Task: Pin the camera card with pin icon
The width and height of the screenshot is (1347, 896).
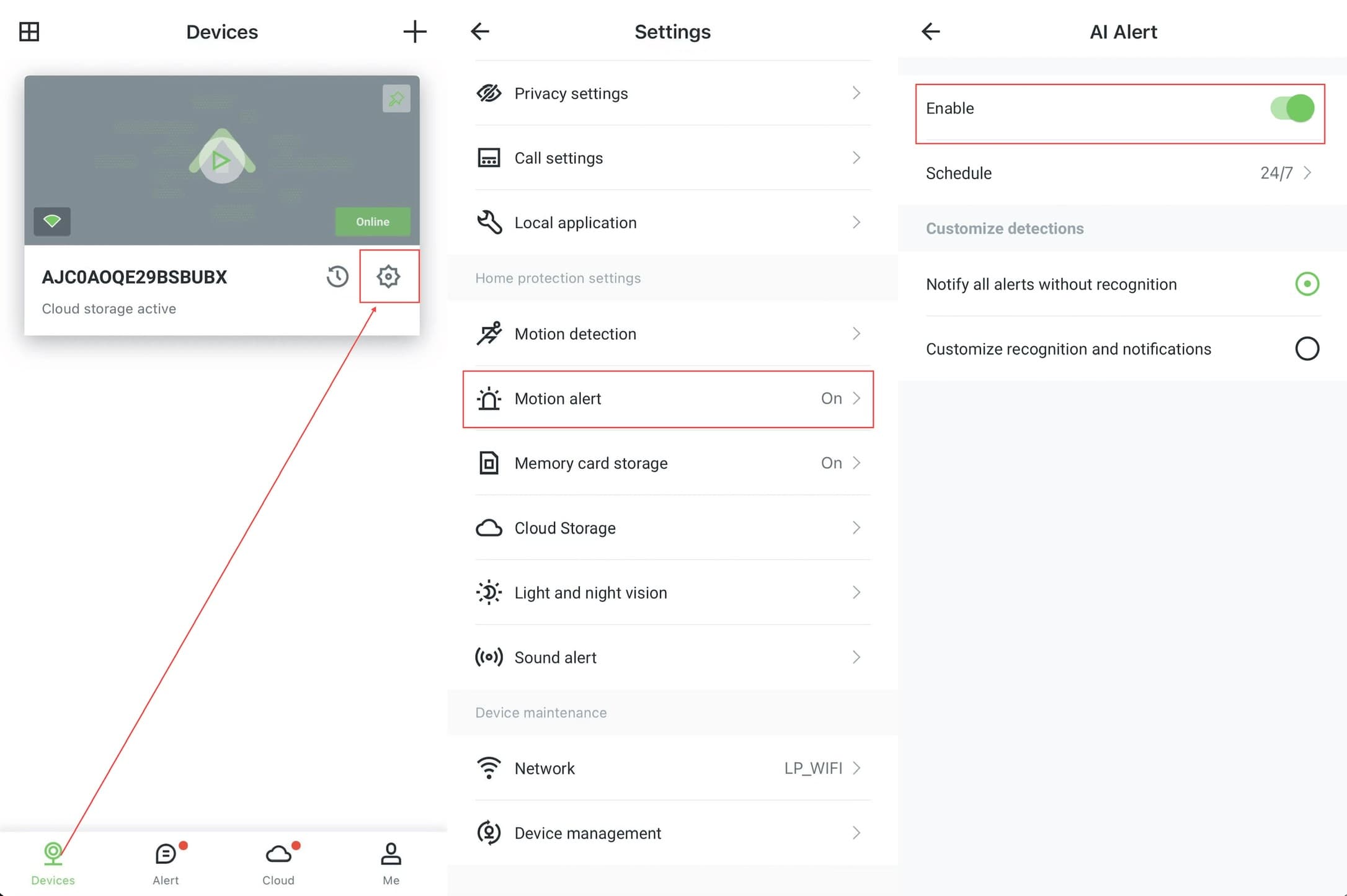Action: 396,99
